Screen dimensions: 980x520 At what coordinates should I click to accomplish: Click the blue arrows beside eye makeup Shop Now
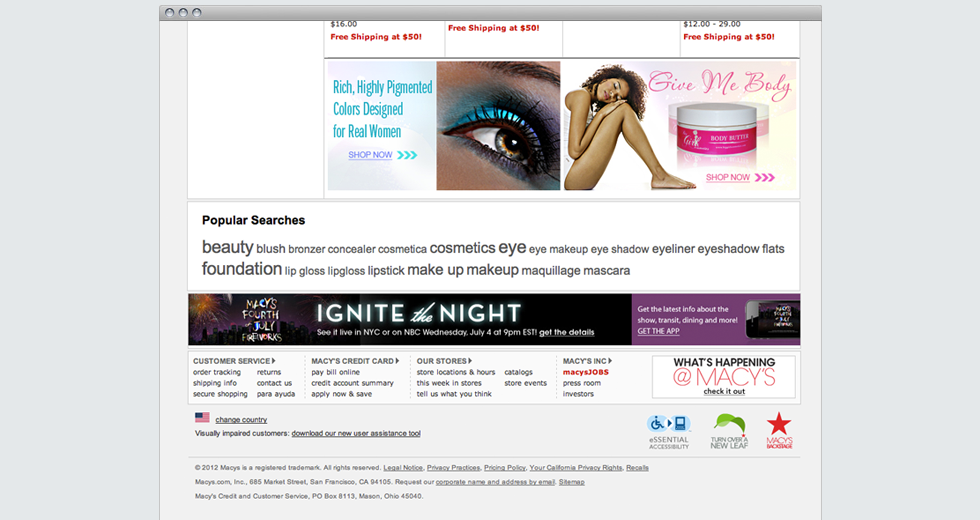coord(407,155)
